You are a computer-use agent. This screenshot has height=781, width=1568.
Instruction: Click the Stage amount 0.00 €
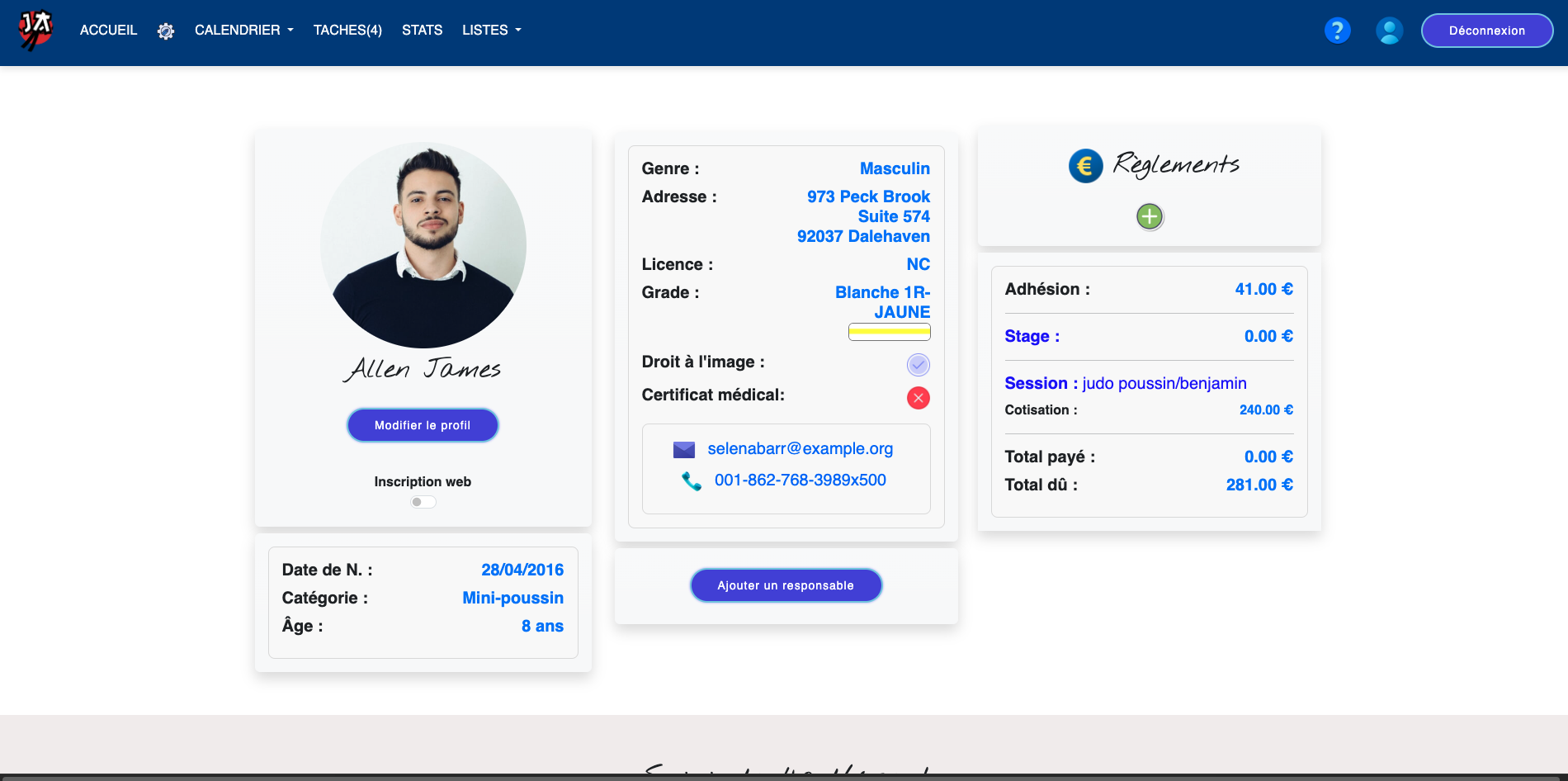(x=1268, y=336)
